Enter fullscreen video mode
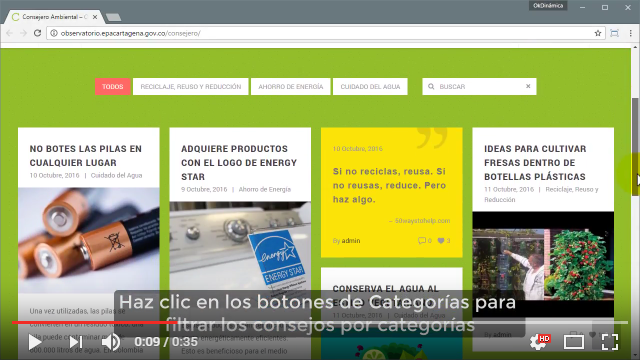Screen dimensions: 640x360 click(610, 342)
